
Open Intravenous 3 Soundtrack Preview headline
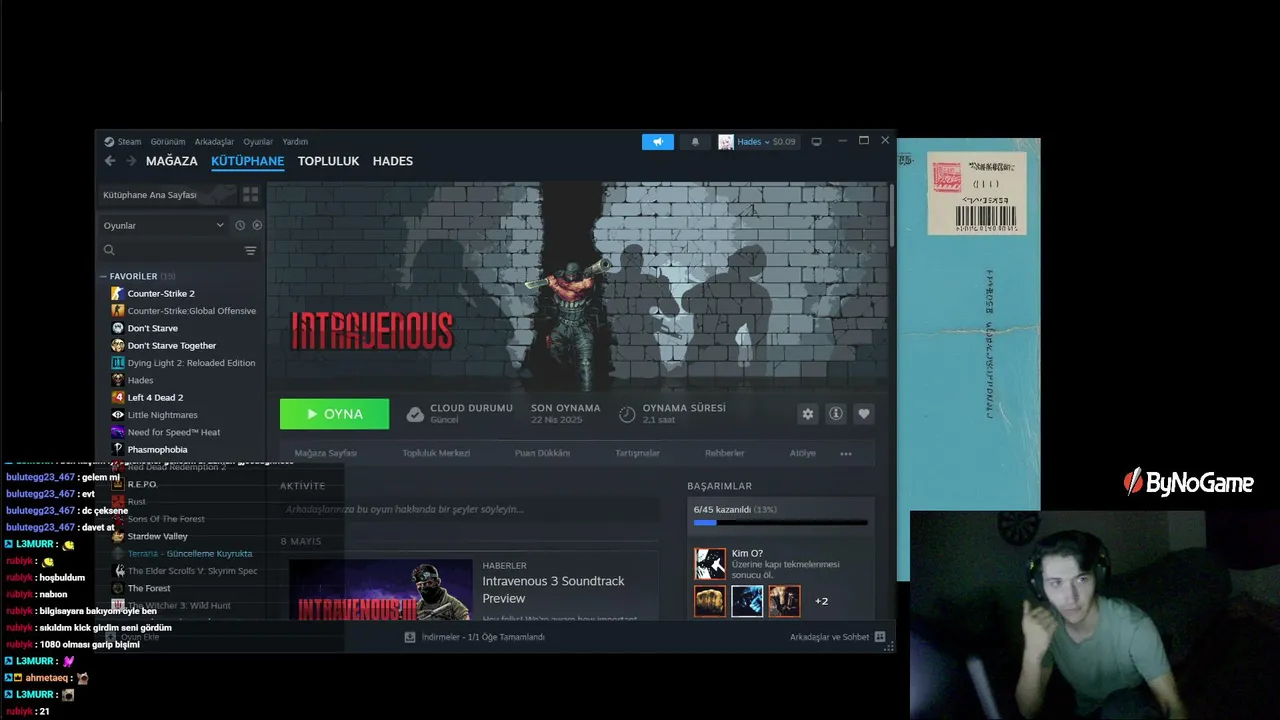(553, 589)
